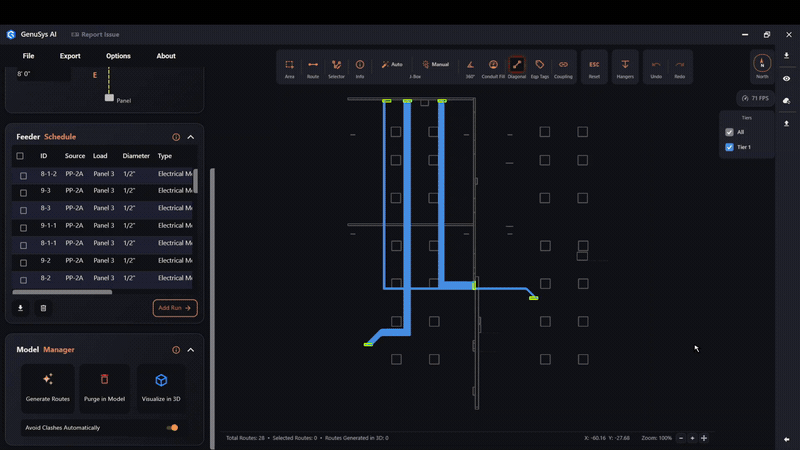Sort by the Diameter column header
The image size is (800, 450).
136,156
